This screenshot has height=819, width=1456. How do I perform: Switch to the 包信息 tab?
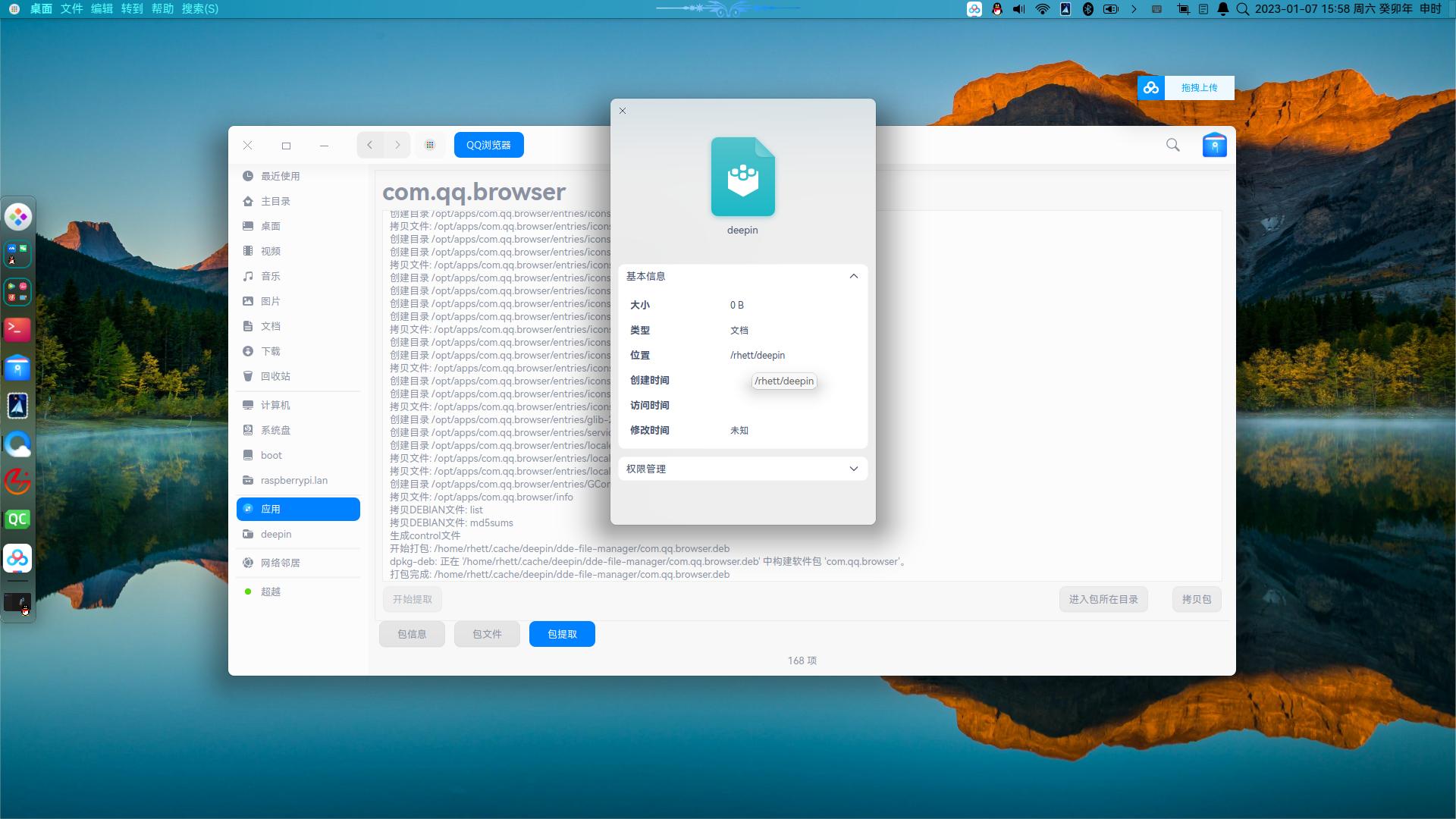(x=412, y=634)
